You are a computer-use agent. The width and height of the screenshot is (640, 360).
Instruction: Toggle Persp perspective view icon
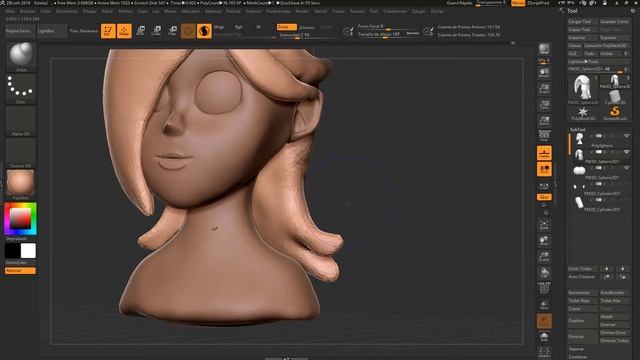point(544,136)
